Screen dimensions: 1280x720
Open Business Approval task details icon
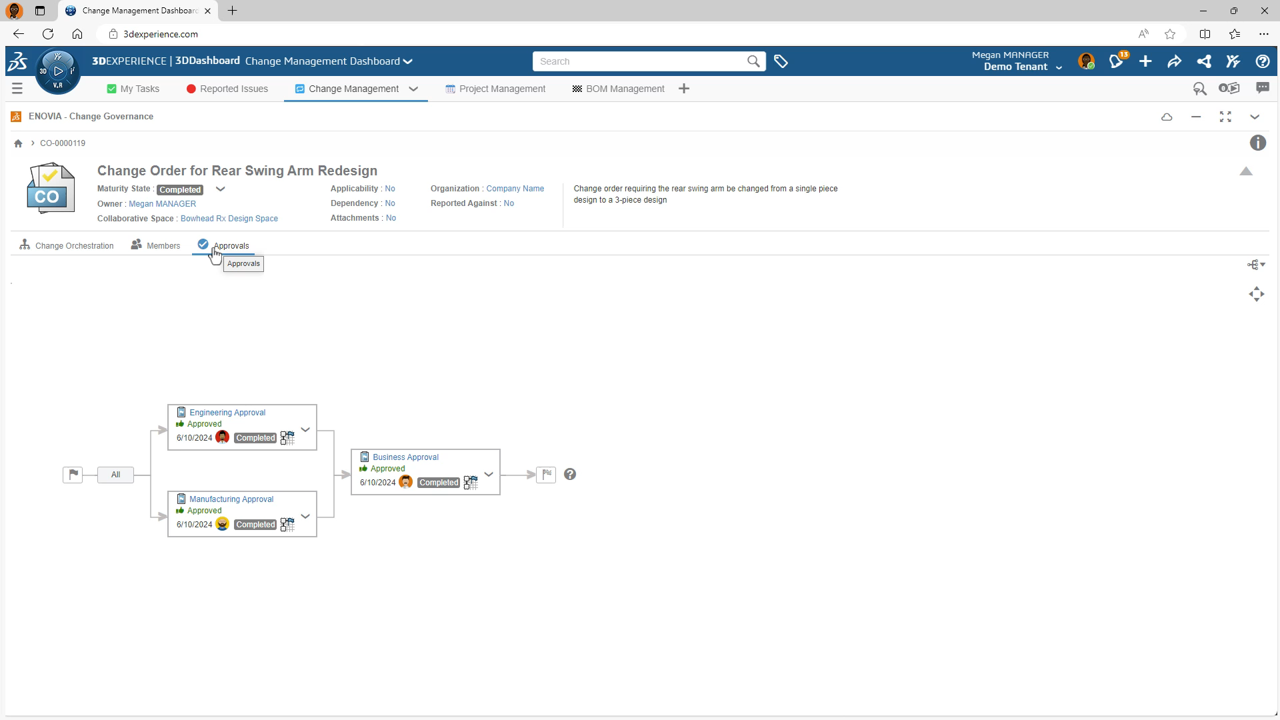(471, 482)
